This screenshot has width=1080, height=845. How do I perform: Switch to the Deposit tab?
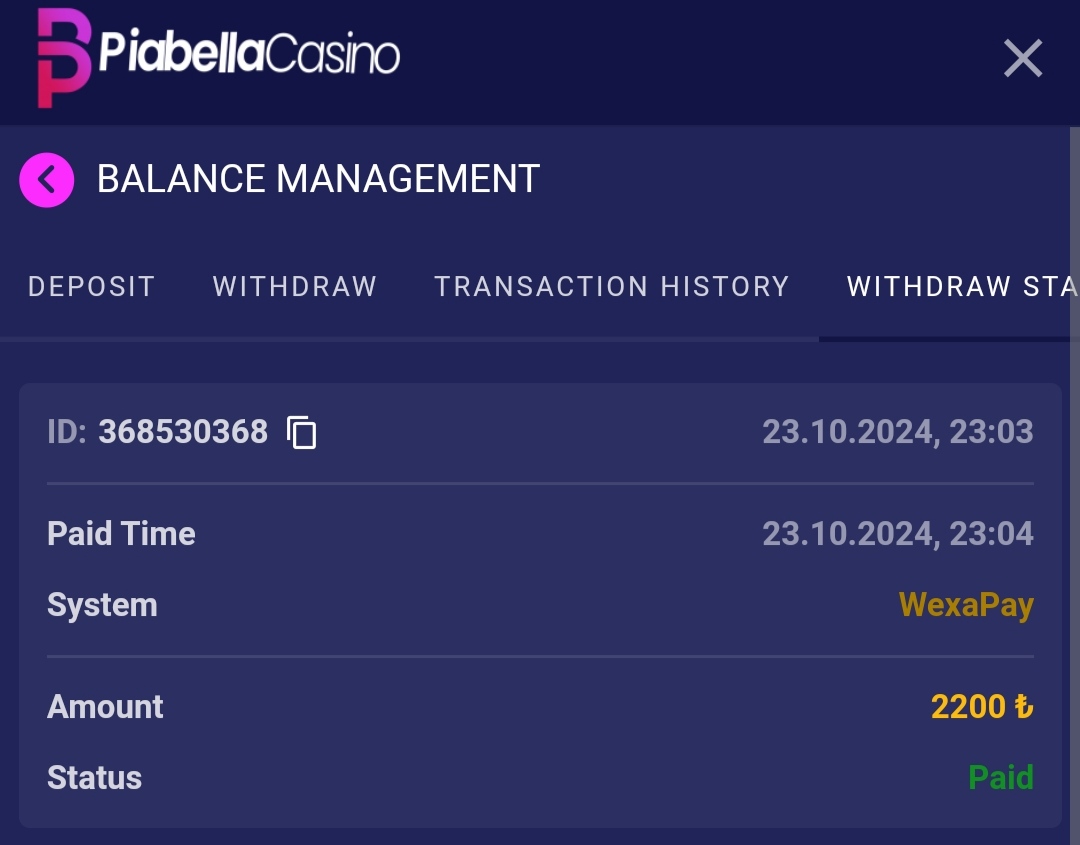point(91,287)
